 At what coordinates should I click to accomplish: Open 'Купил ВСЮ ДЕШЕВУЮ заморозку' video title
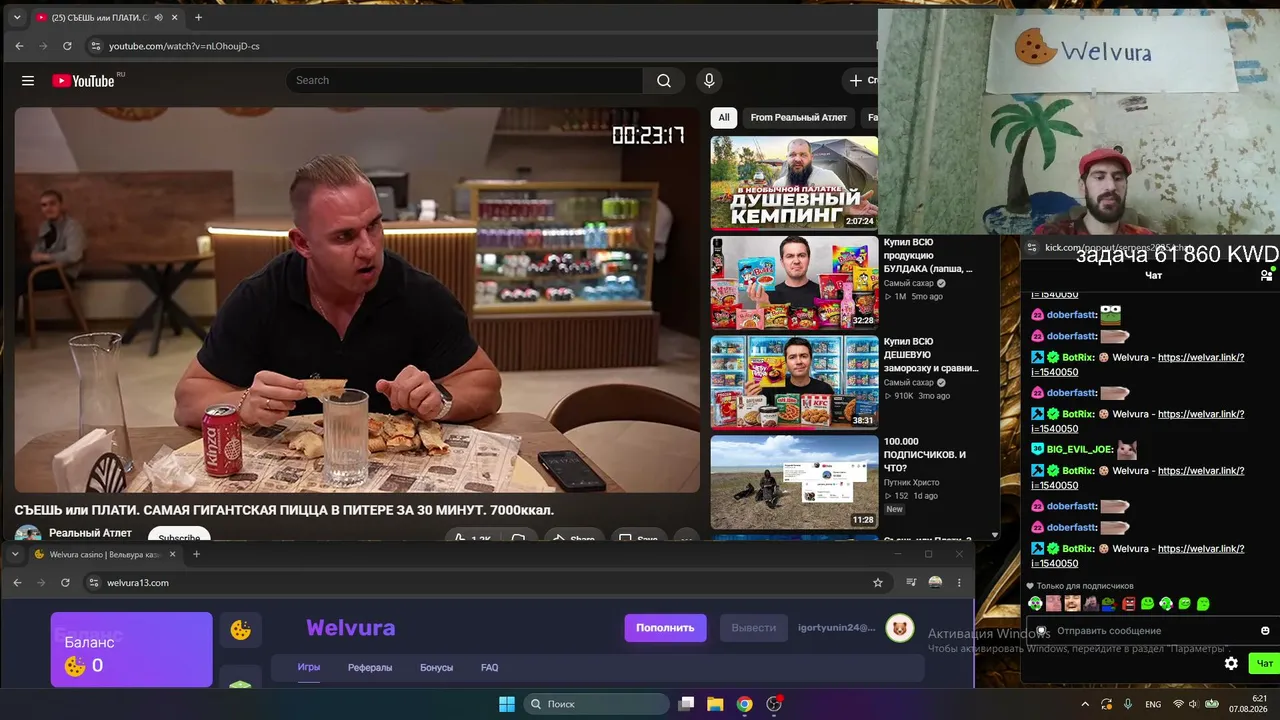pos(931,355)
